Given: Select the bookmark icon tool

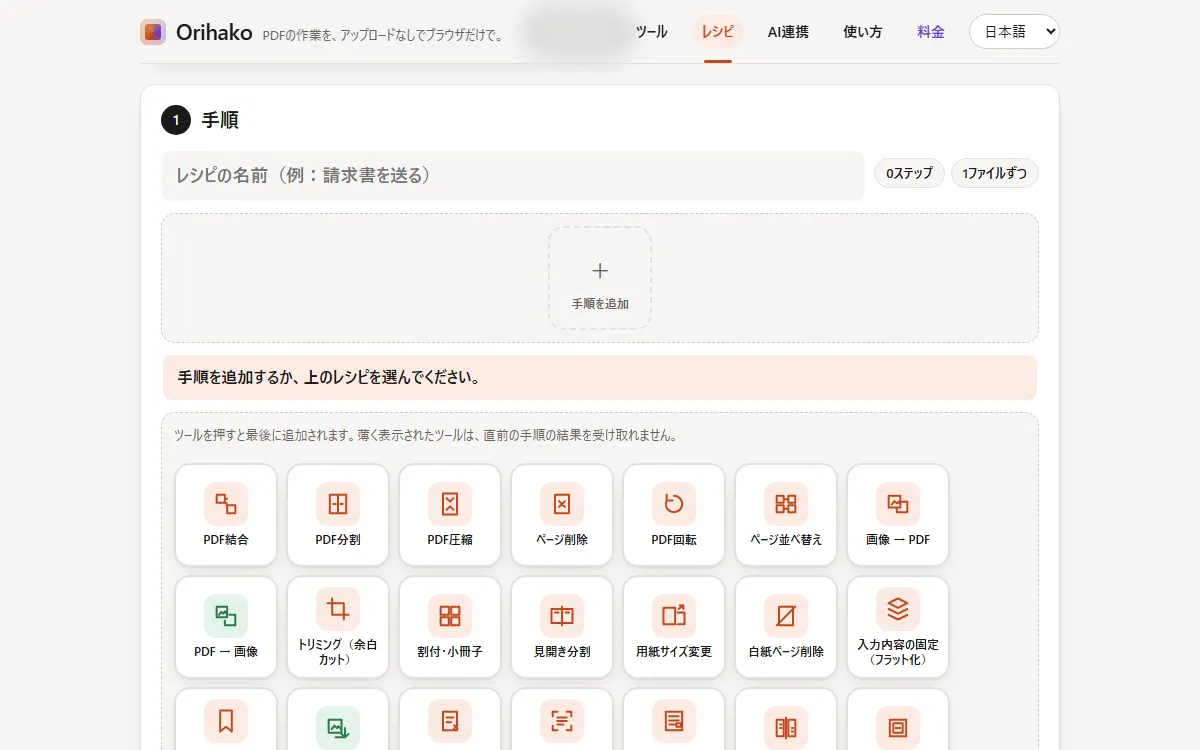Looking at the screenshot, I should (226, 720).
